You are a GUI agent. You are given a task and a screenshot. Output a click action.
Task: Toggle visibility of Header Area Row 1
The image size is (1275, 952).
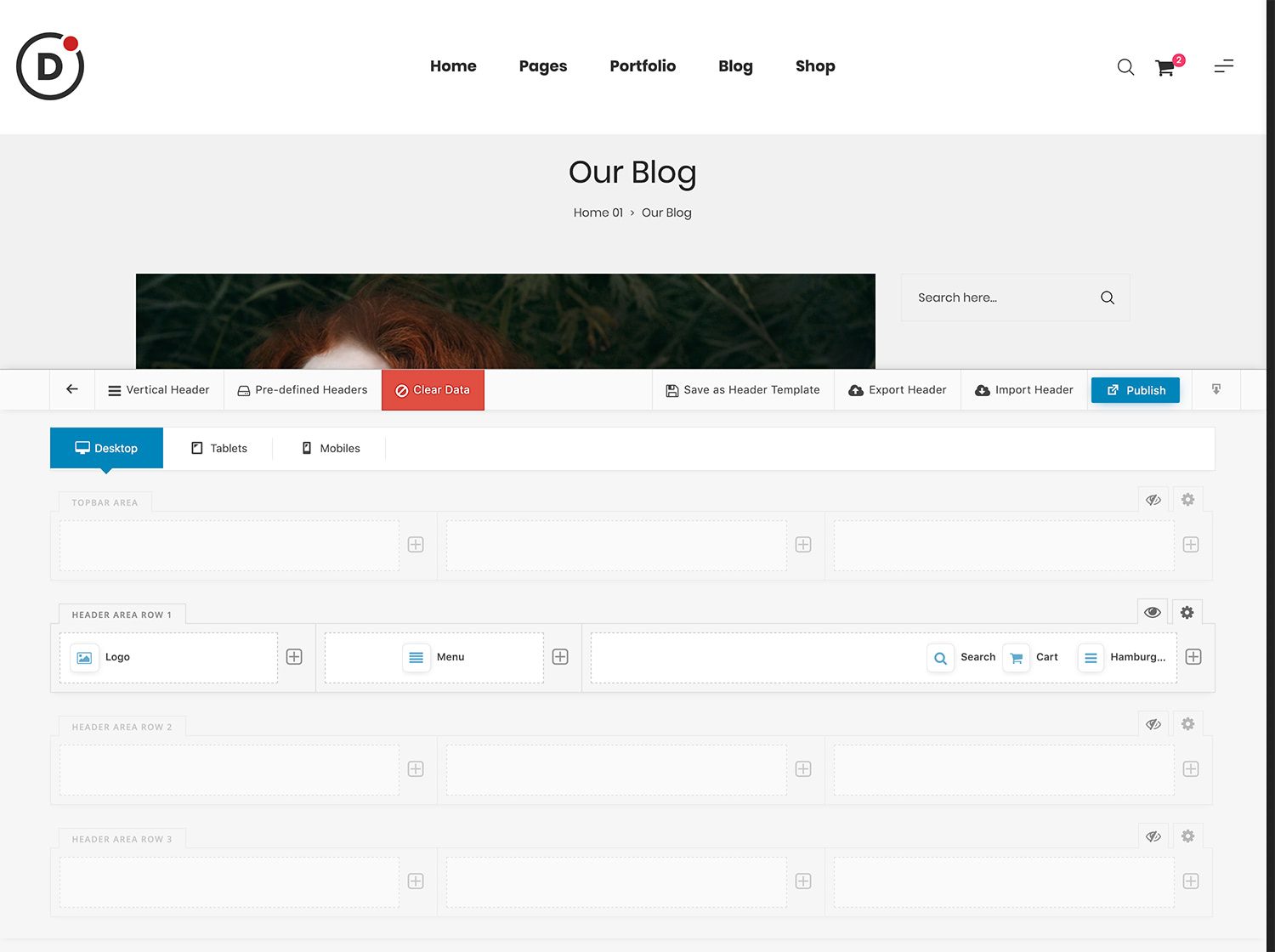(1153, 612)
